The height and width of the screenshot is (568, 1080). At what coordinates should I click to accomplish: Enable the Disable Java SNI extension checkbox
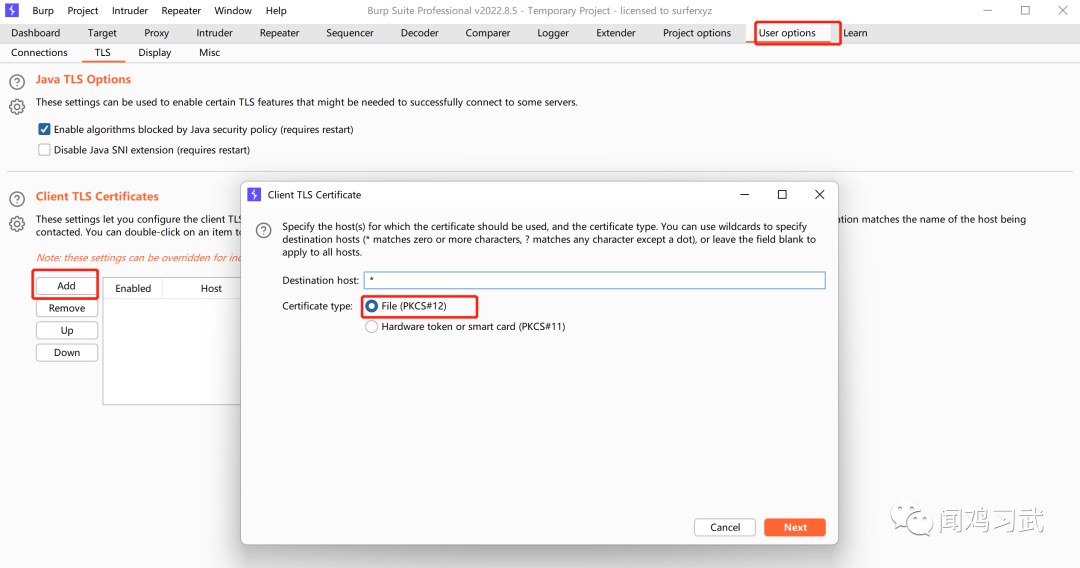click(44, 150)
